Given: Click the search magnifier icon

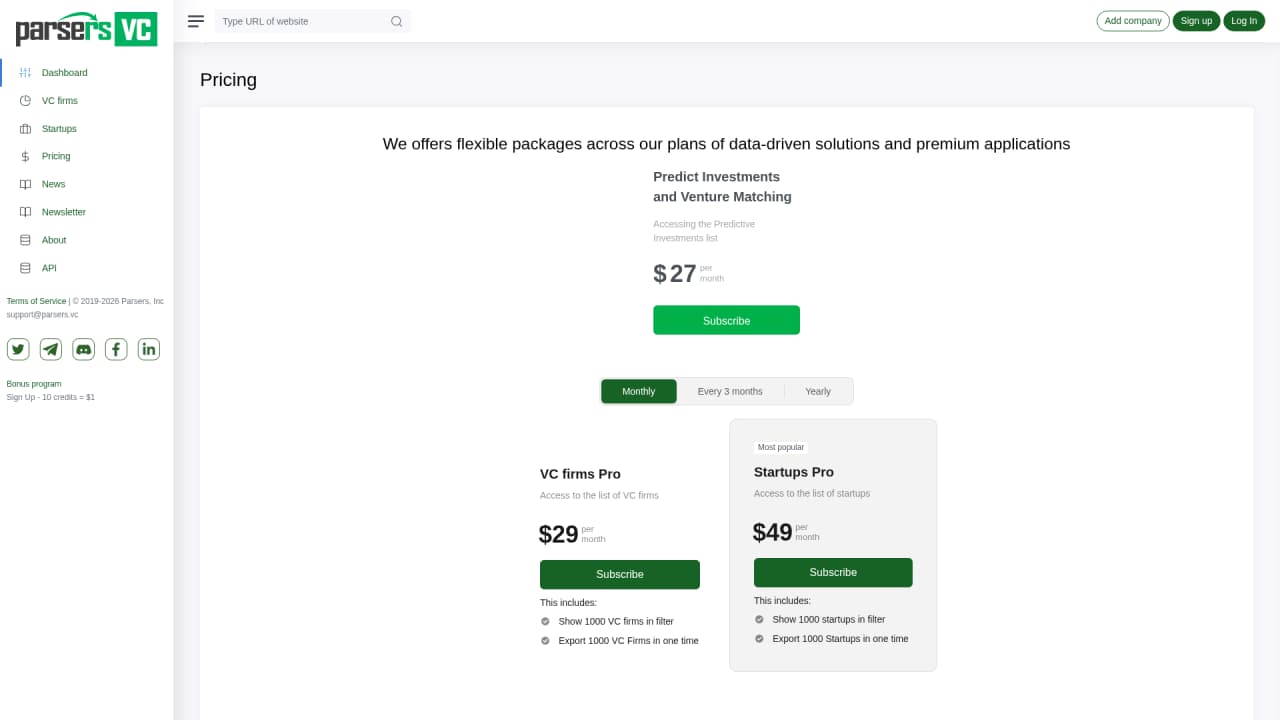Looking at the screenshot, I should (x=397, y=21).
